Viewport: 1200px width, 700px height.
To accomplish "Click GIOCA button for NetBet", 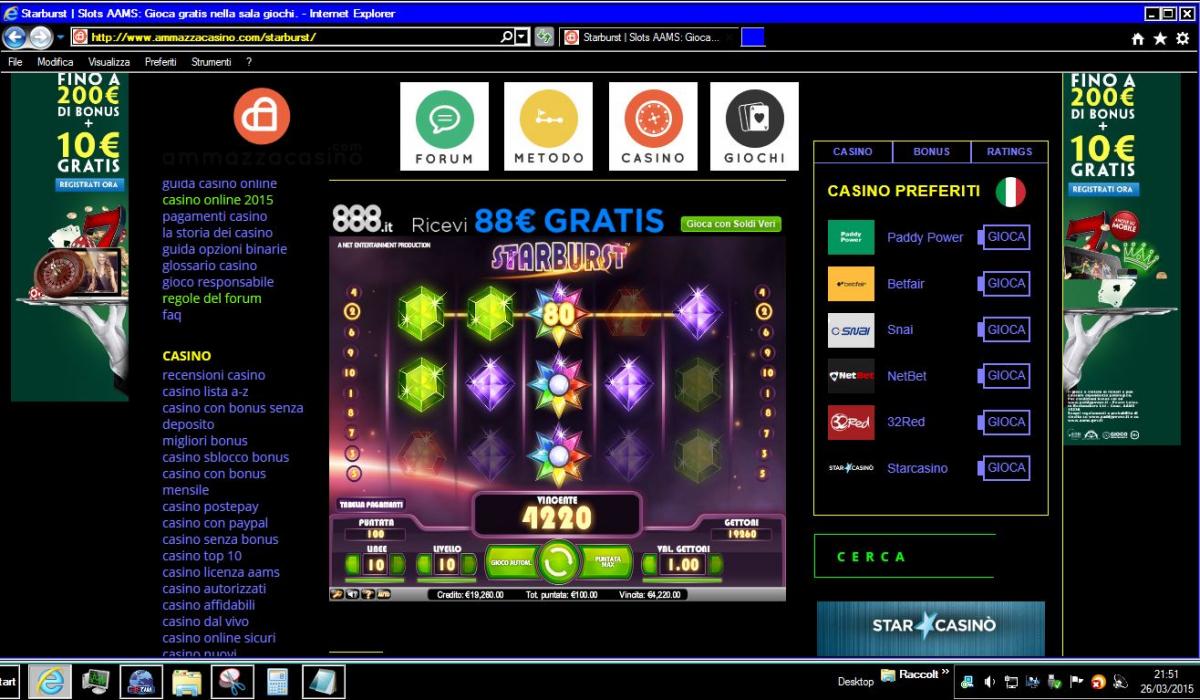I will pos(1006,376).
